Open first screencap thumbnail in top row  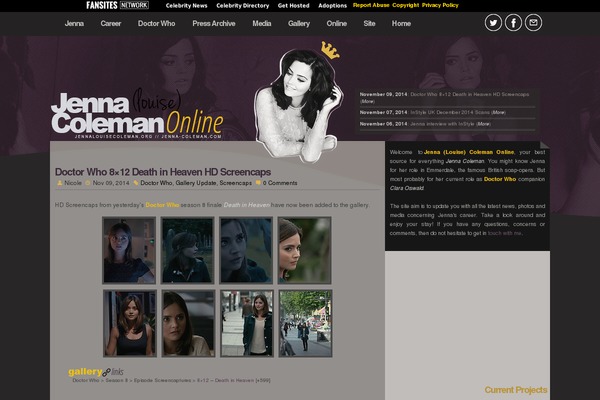[x=129, y=250]
